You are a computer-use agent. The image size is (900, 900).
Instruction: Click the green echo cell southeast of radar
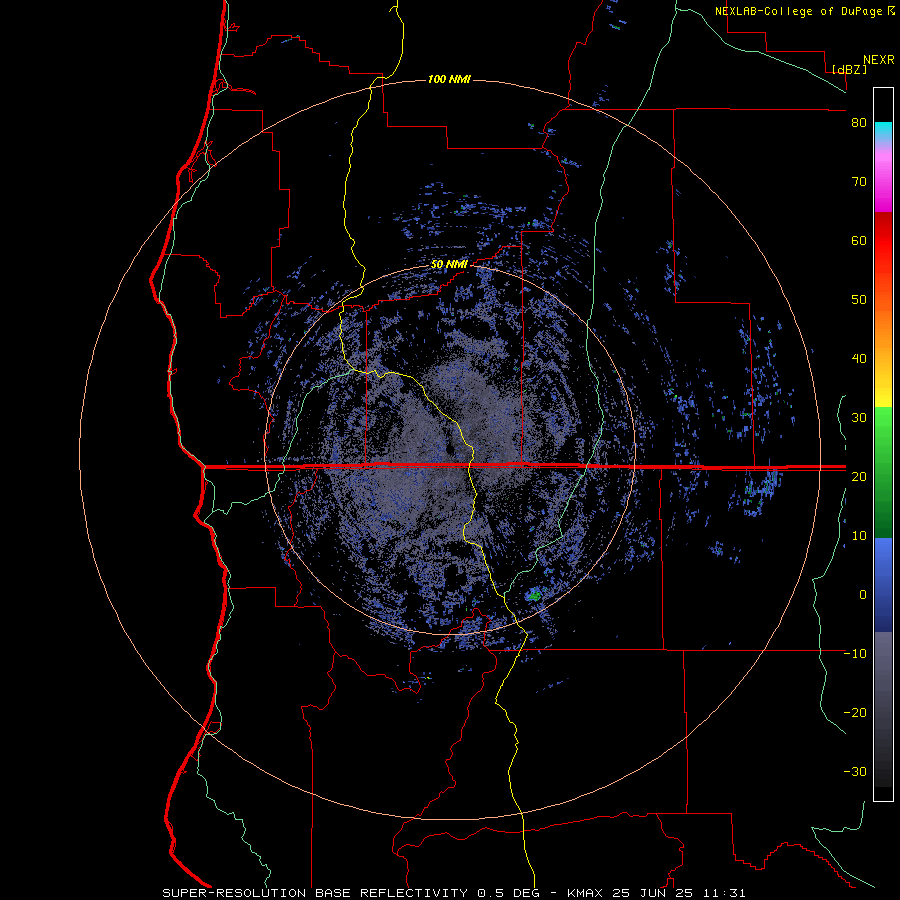coord(534,595)
